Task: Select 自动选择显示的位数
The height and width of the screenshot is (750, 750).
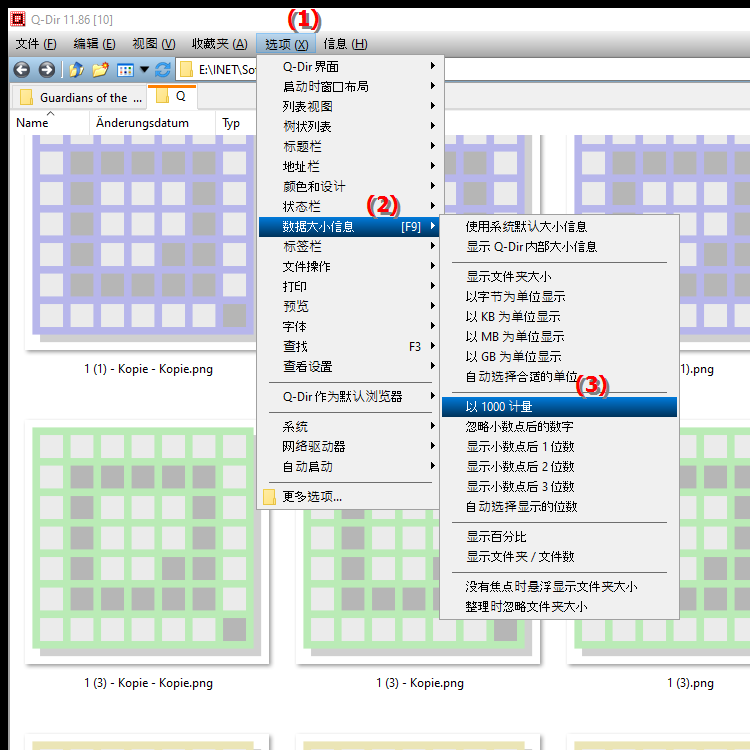Action: (559, 507)
